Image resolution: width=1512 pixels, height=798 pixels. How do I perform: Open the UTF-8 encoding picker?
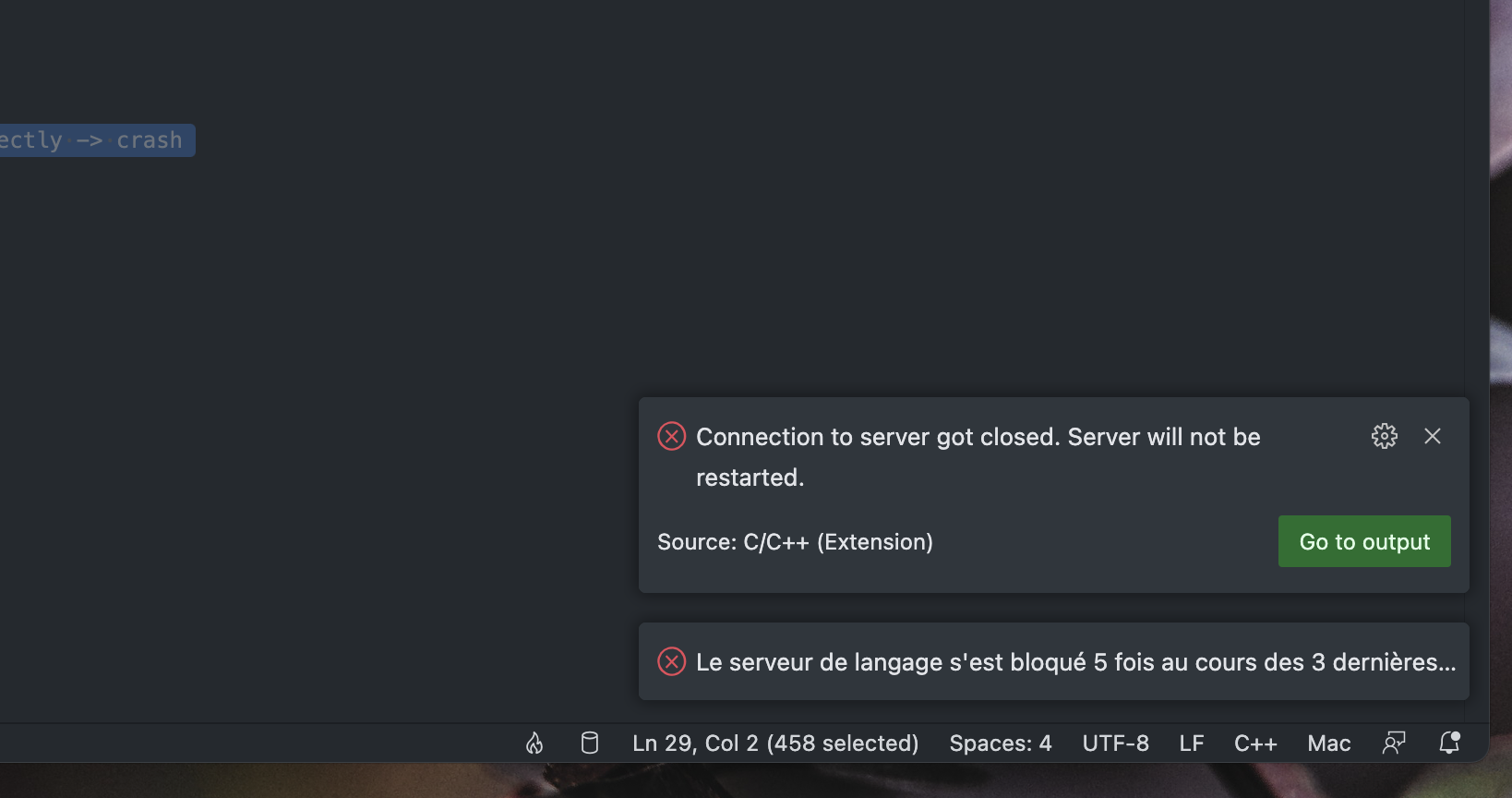pos(1115,743)
